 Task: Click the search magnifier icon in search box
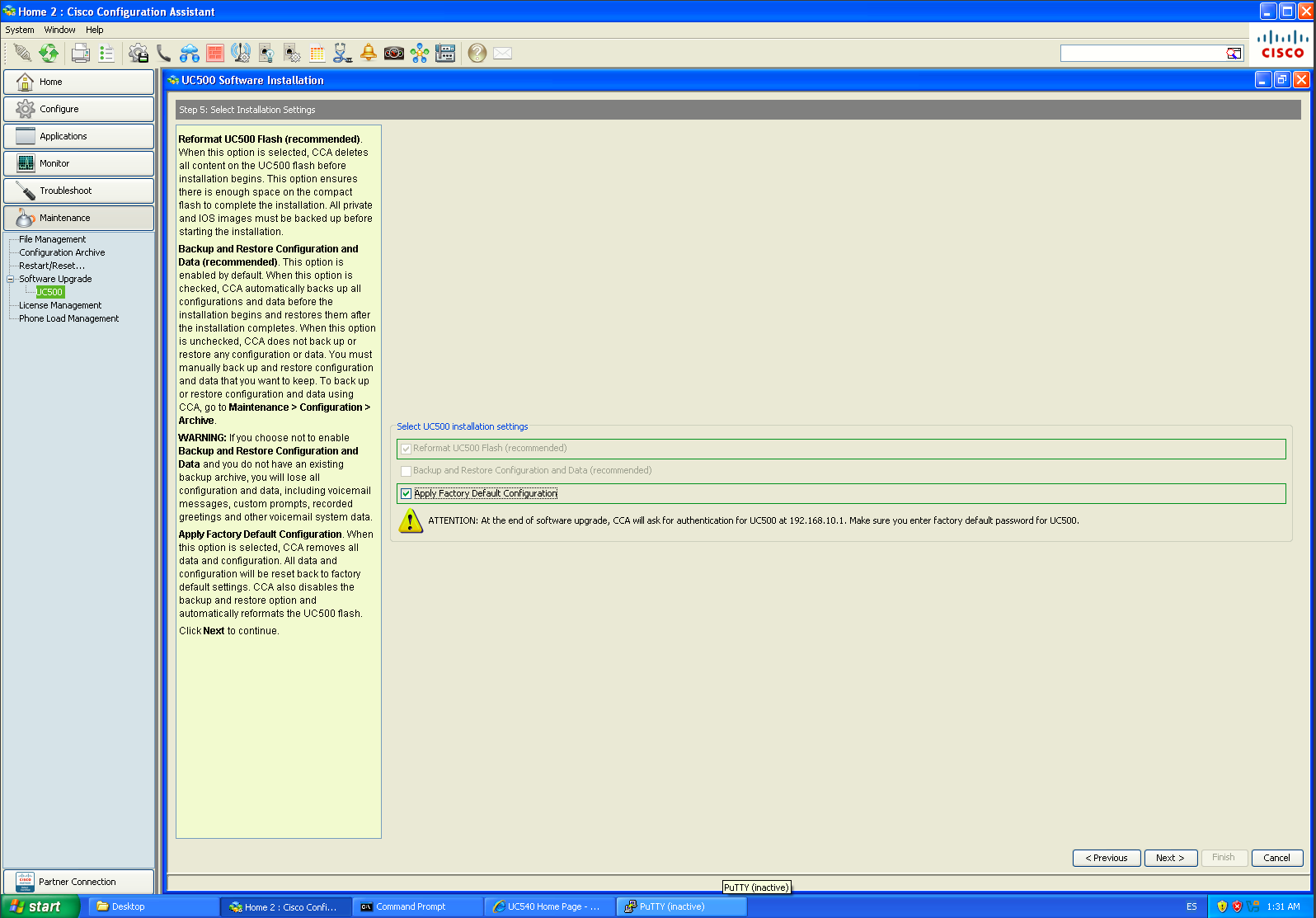[1234, 53]
